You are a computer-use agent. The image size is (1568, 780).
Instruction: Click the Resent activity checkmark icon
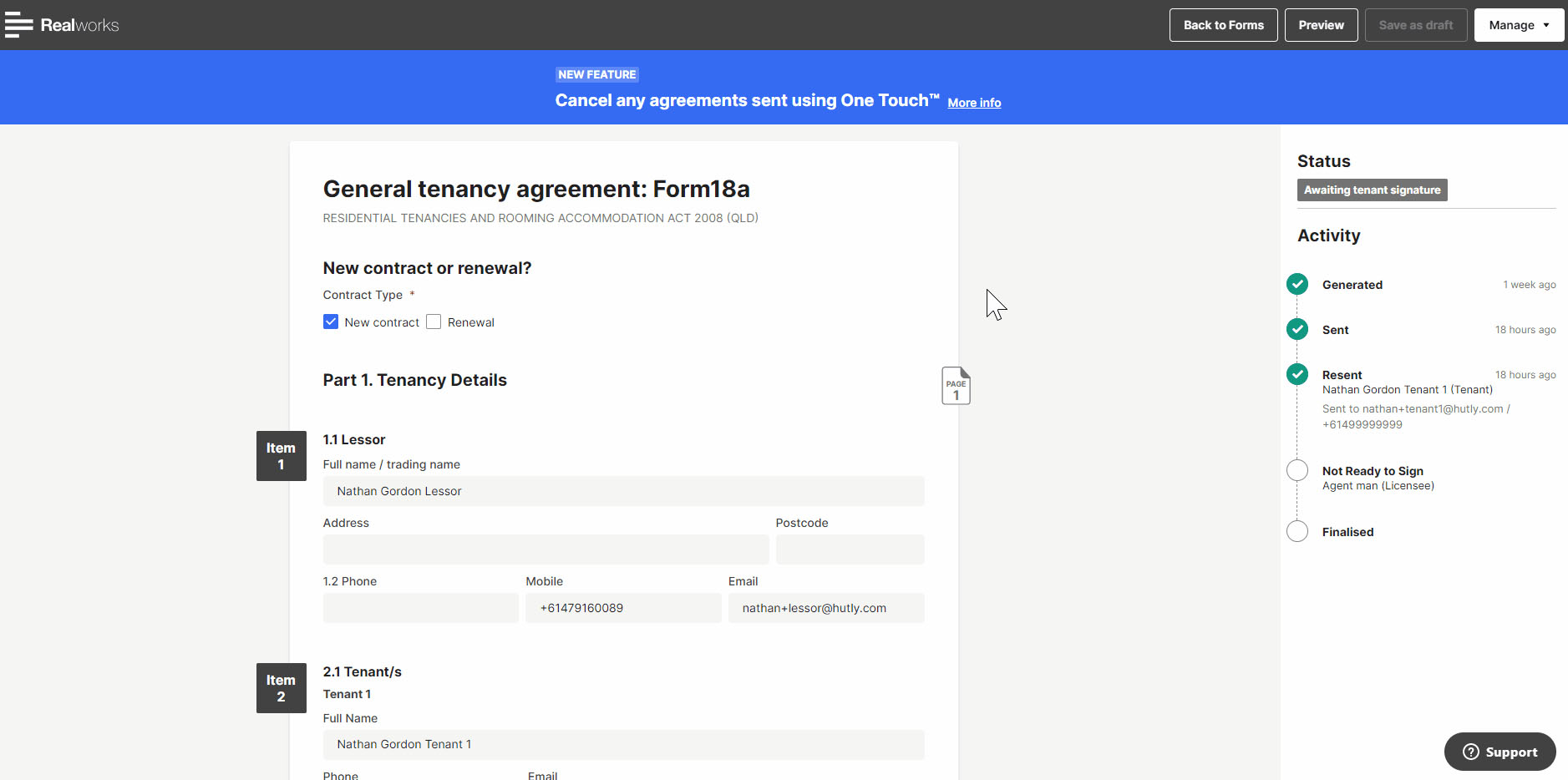click(x=1297, y=375)
